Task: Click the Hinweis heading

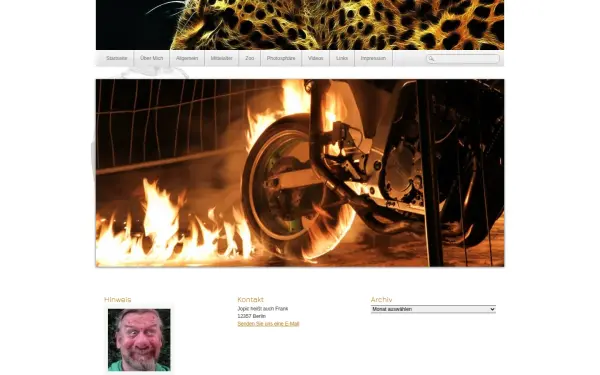Action: [117, 300]
